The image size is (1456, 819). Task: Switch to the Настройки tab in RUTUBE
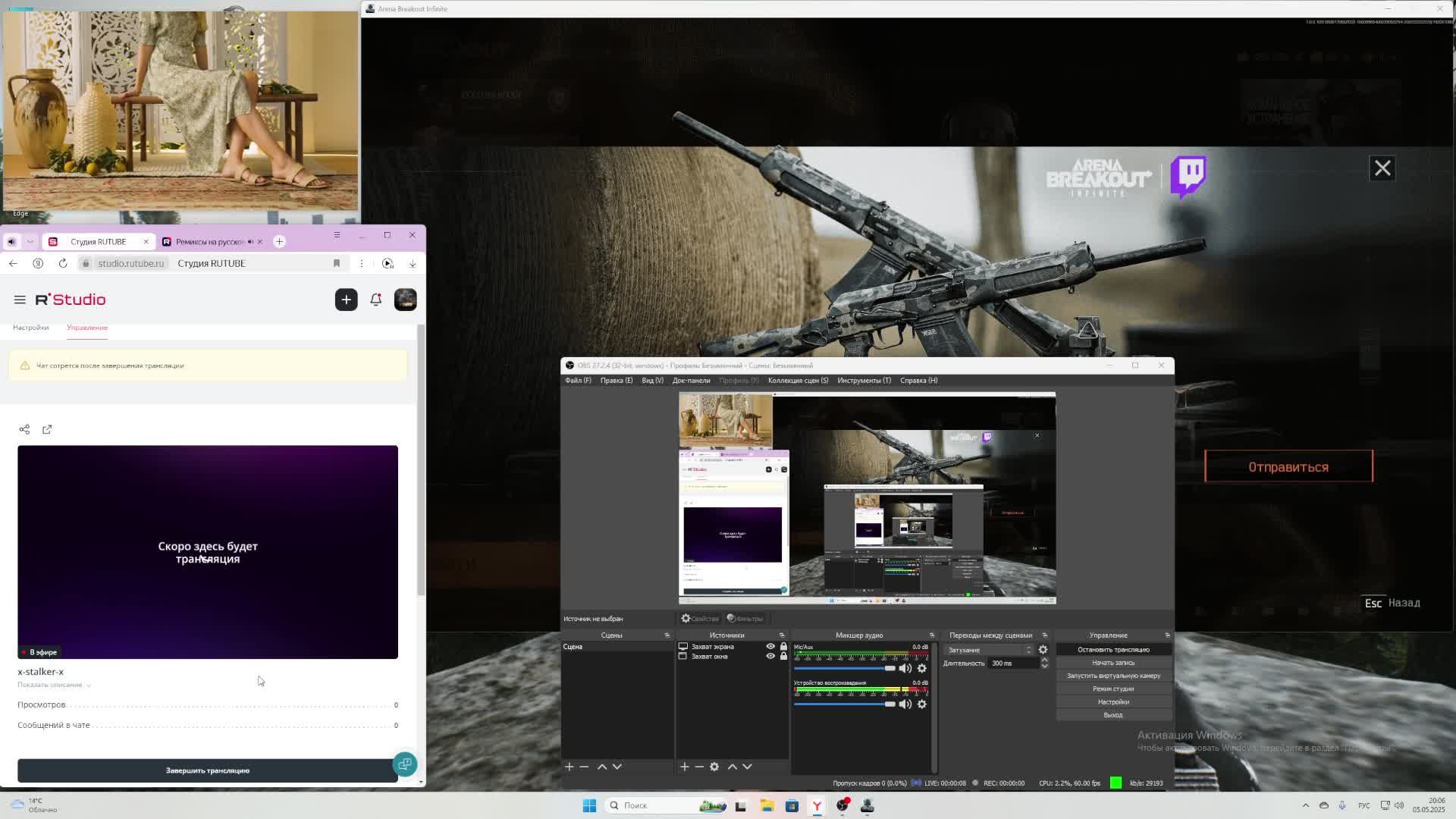pos(30,328)
